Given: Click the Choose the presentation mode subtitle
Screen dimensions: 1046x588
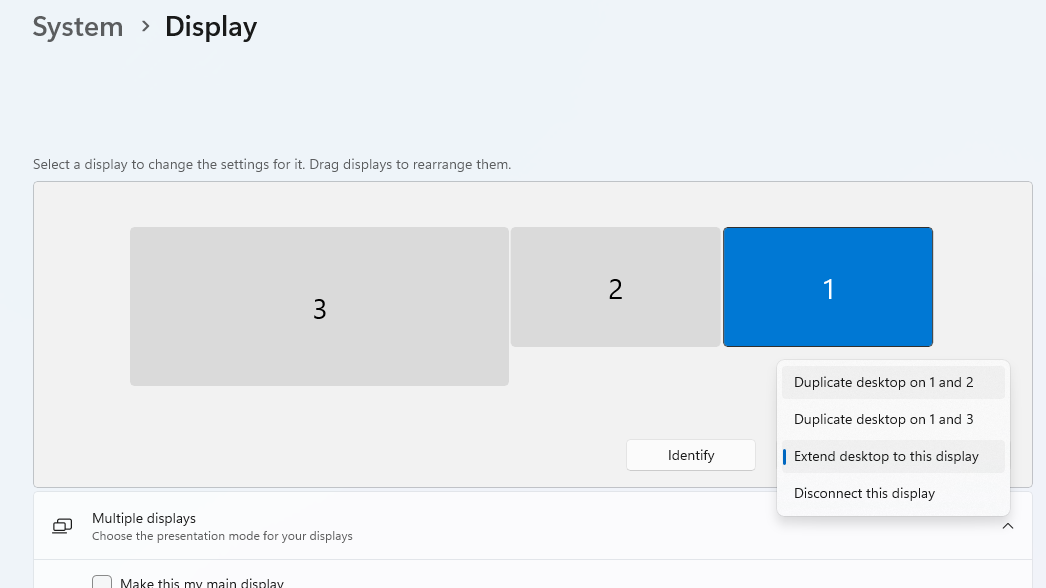Looking at the screenshot, I should [222, 536].
